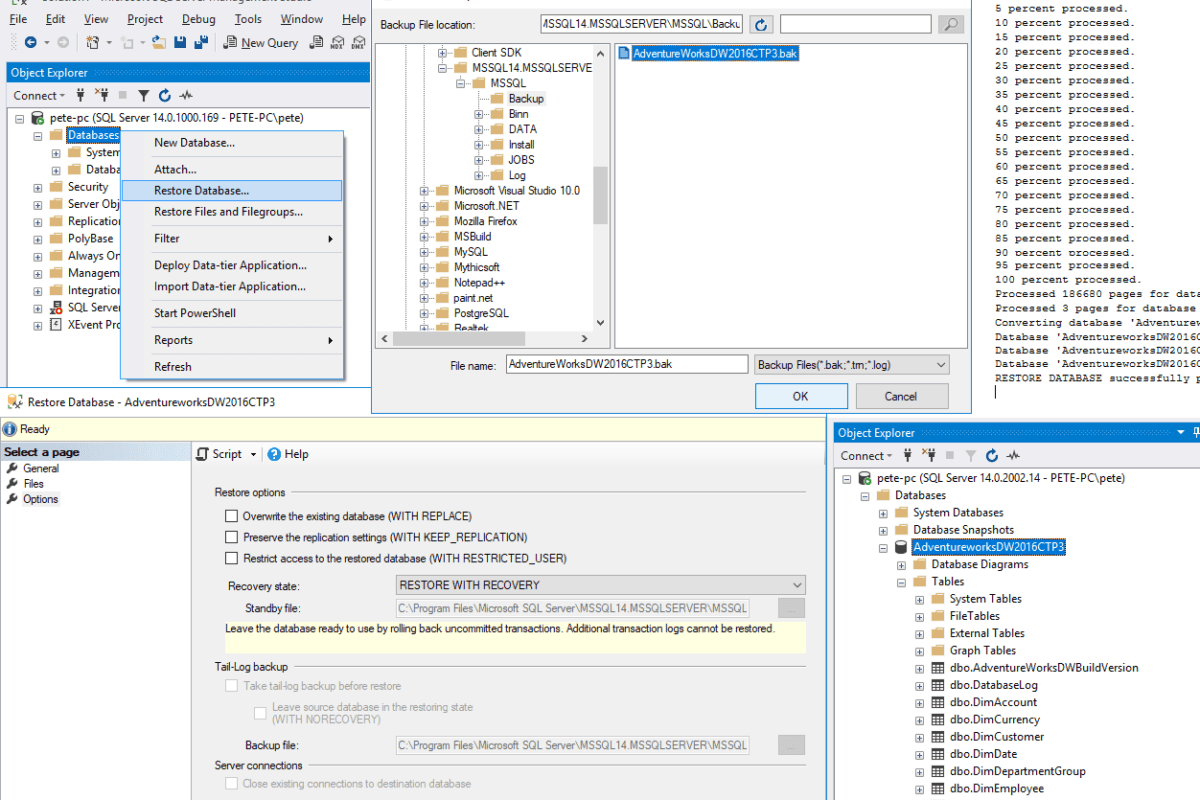The image size is (1200, 800).
Task: Check Restrict access to the restored database
Action: [232, 558]
